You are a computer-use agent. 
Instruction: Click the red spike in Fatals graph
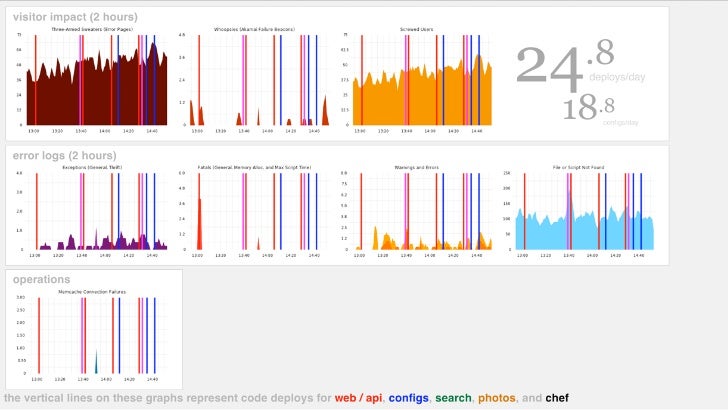pyautogui.click(x=200, y=224)
